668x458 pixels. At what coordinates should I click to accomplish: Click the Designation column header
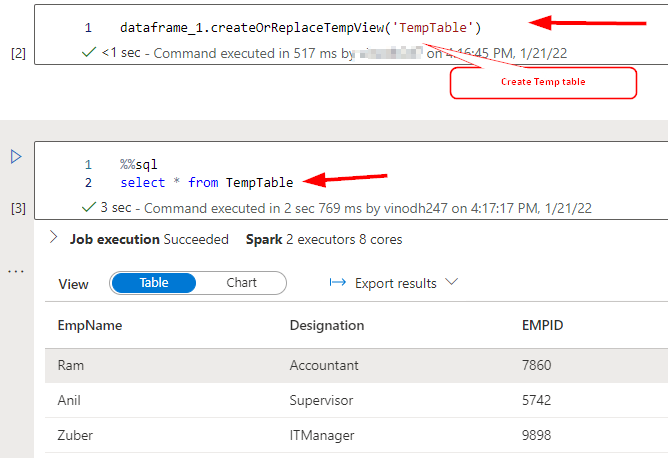tap(327, 325)
